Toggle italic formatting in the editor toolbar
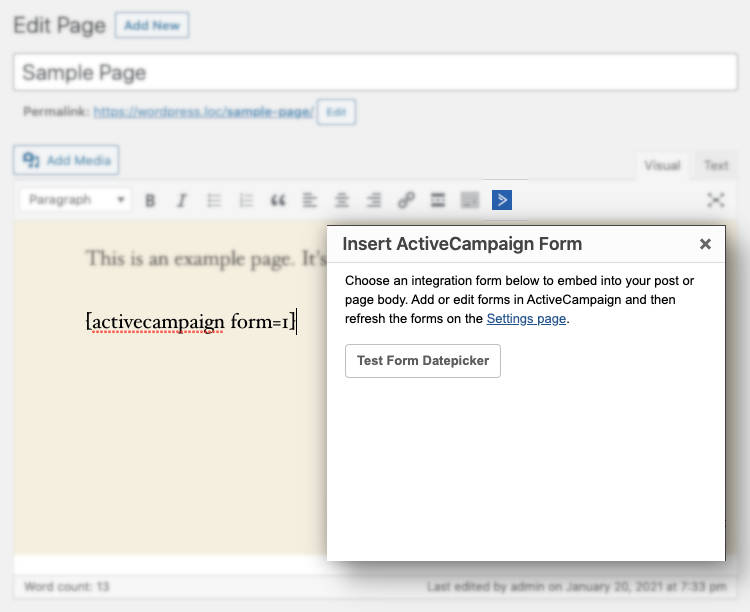The width and height of the screenshot is (750, 612). pyautogui.click(x=182, y=200)
